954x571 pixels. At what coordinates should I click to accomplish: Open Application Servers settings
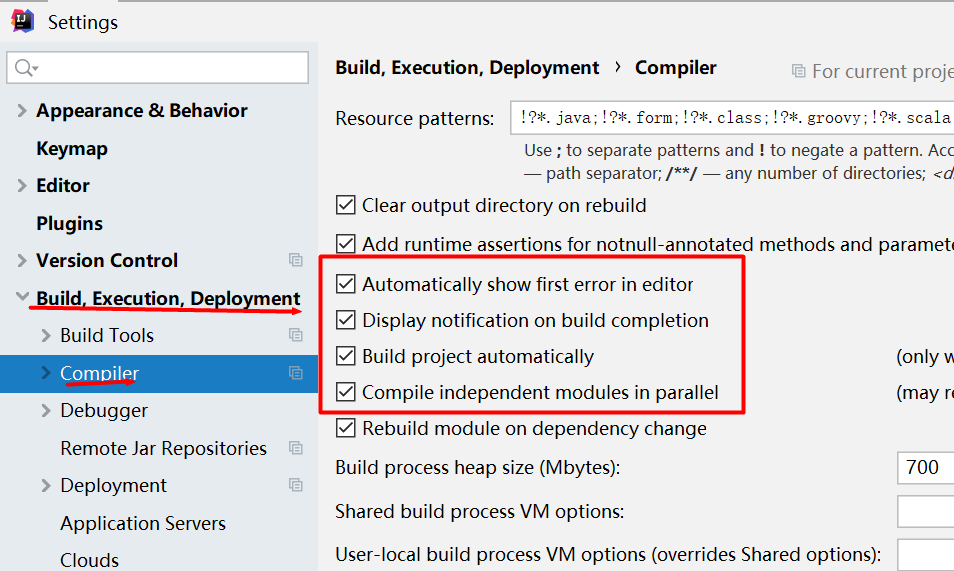point(143,524)
